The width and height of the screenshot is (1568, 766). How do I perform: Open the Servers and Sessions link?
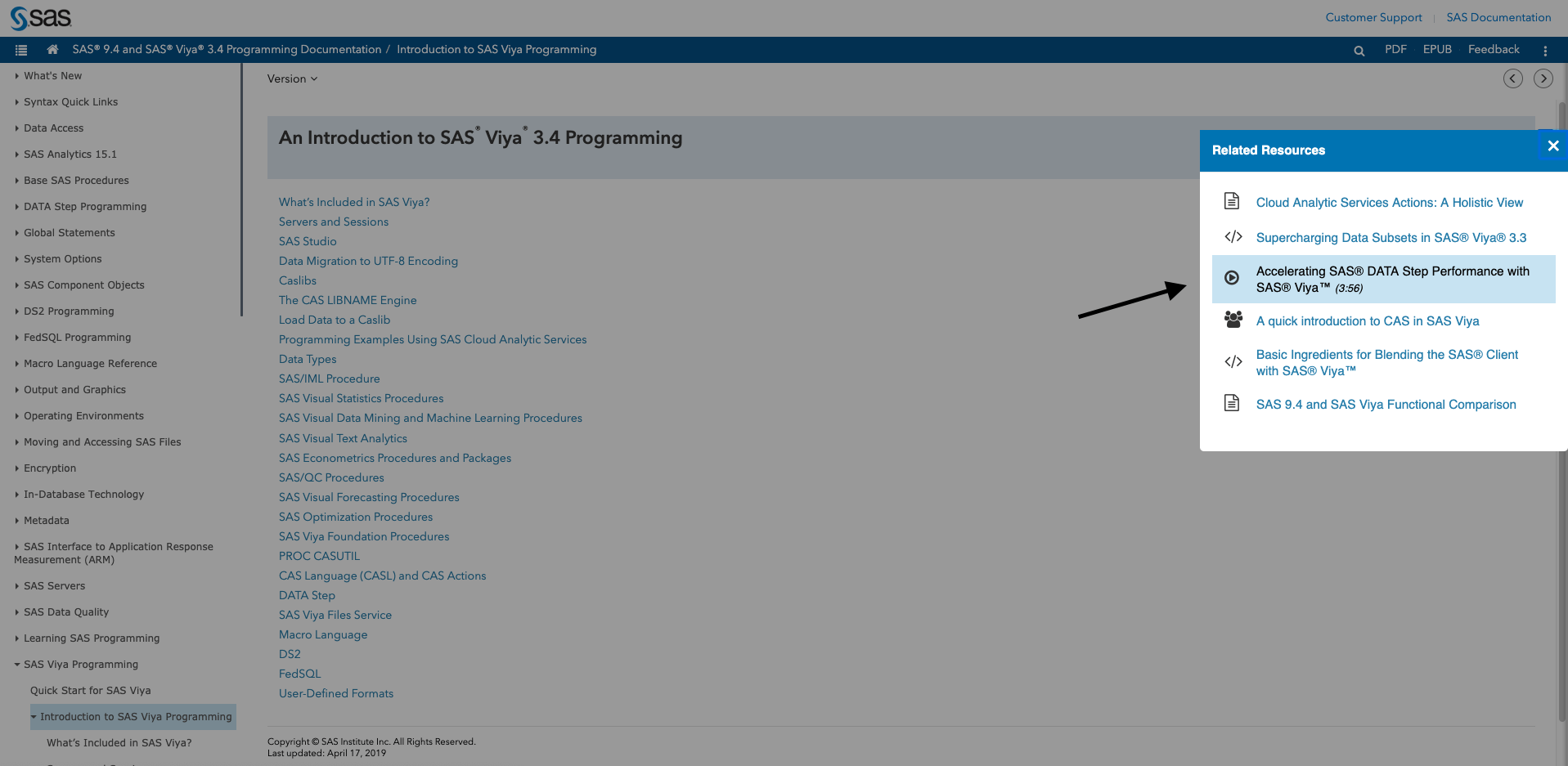pyautogui.click(x=334, y=222)
